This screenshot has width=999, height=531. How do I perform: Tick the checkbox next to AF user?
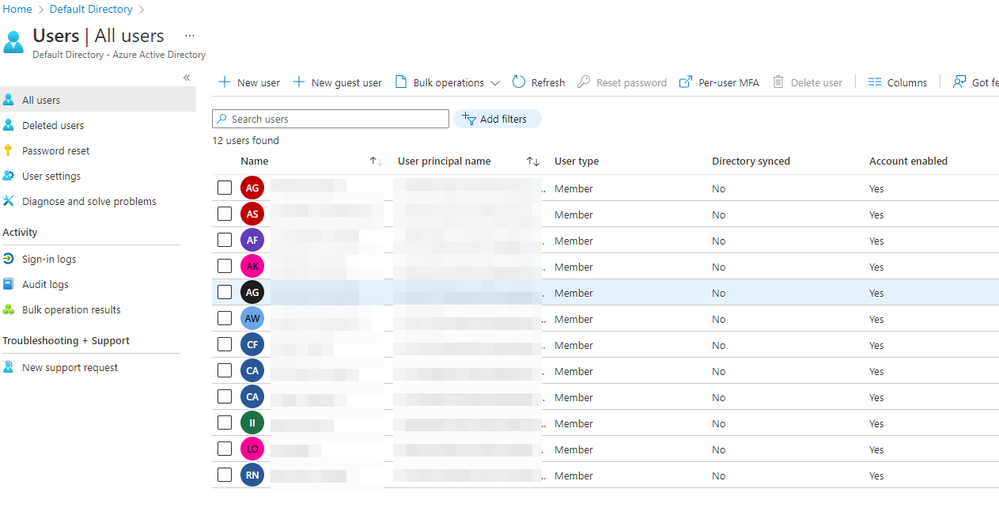point(224,240)
